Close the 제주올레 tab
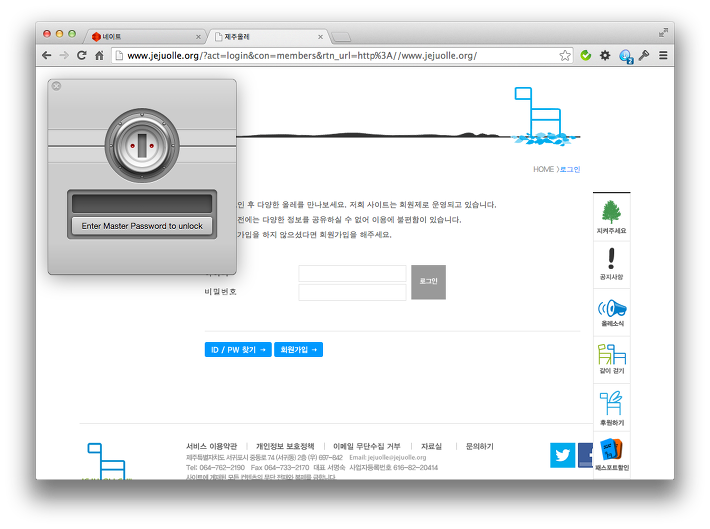The image size is (710, 529). [320, 37]
